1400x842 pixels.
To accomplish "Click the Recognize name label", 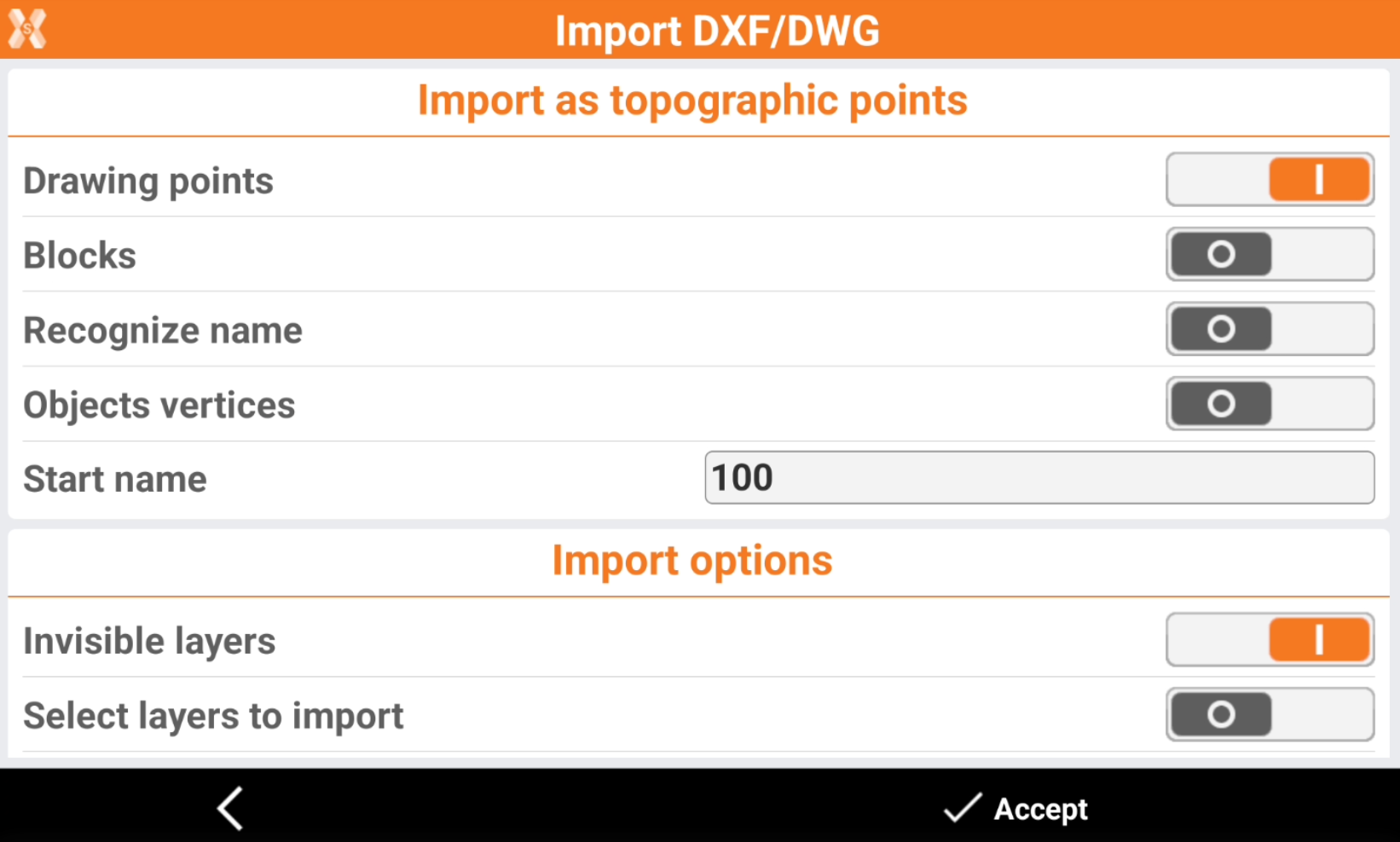I will 163,331.
